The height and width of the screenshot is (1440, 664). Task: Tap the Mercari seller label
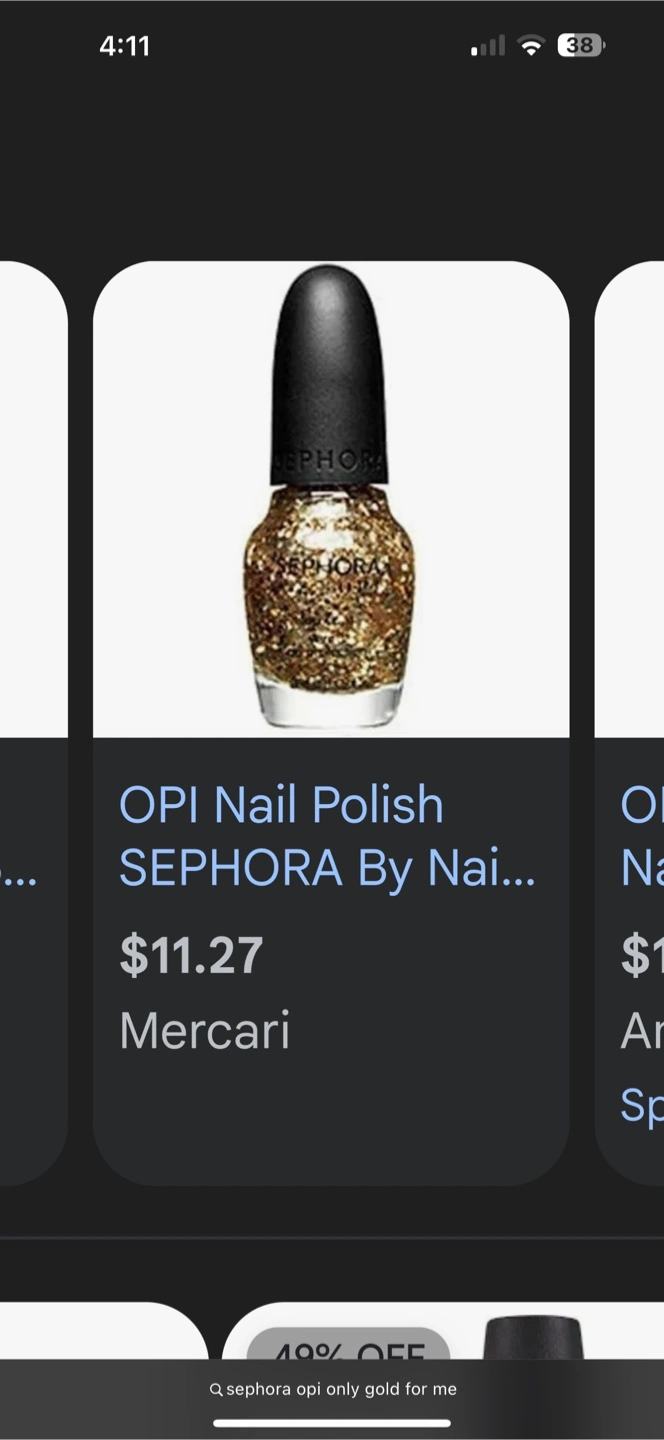(205, 1030)
